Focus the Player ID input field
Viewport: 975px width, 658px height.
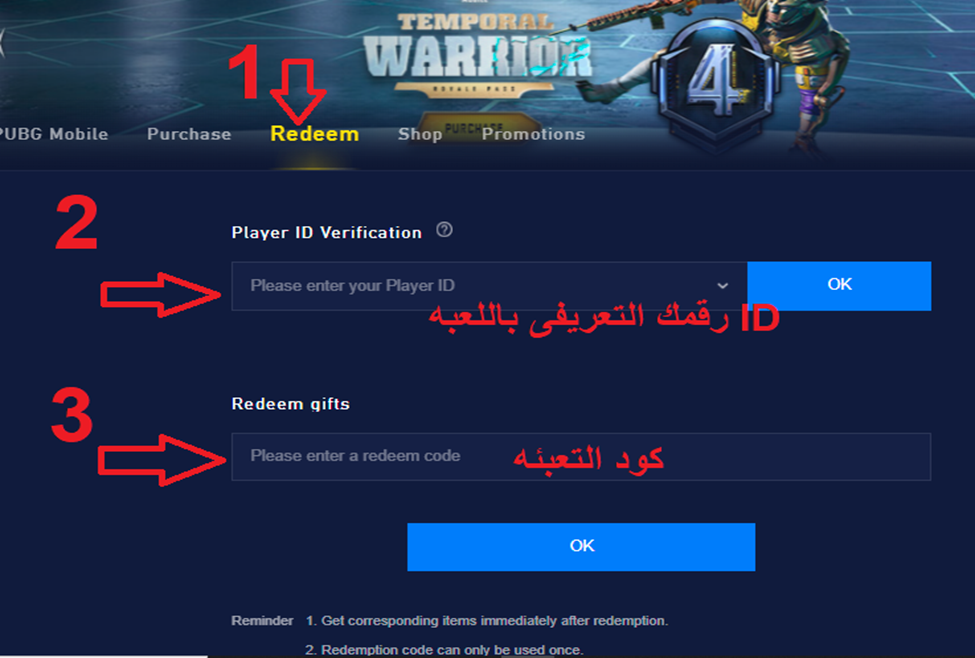tap(489, 286)
